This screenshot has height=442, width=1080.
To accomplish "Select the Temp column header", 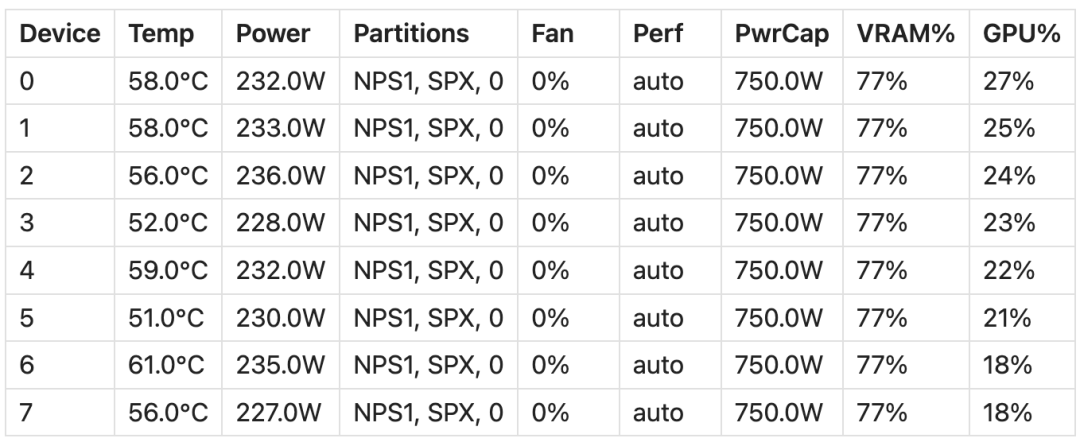I will click(x=168, y=33).
